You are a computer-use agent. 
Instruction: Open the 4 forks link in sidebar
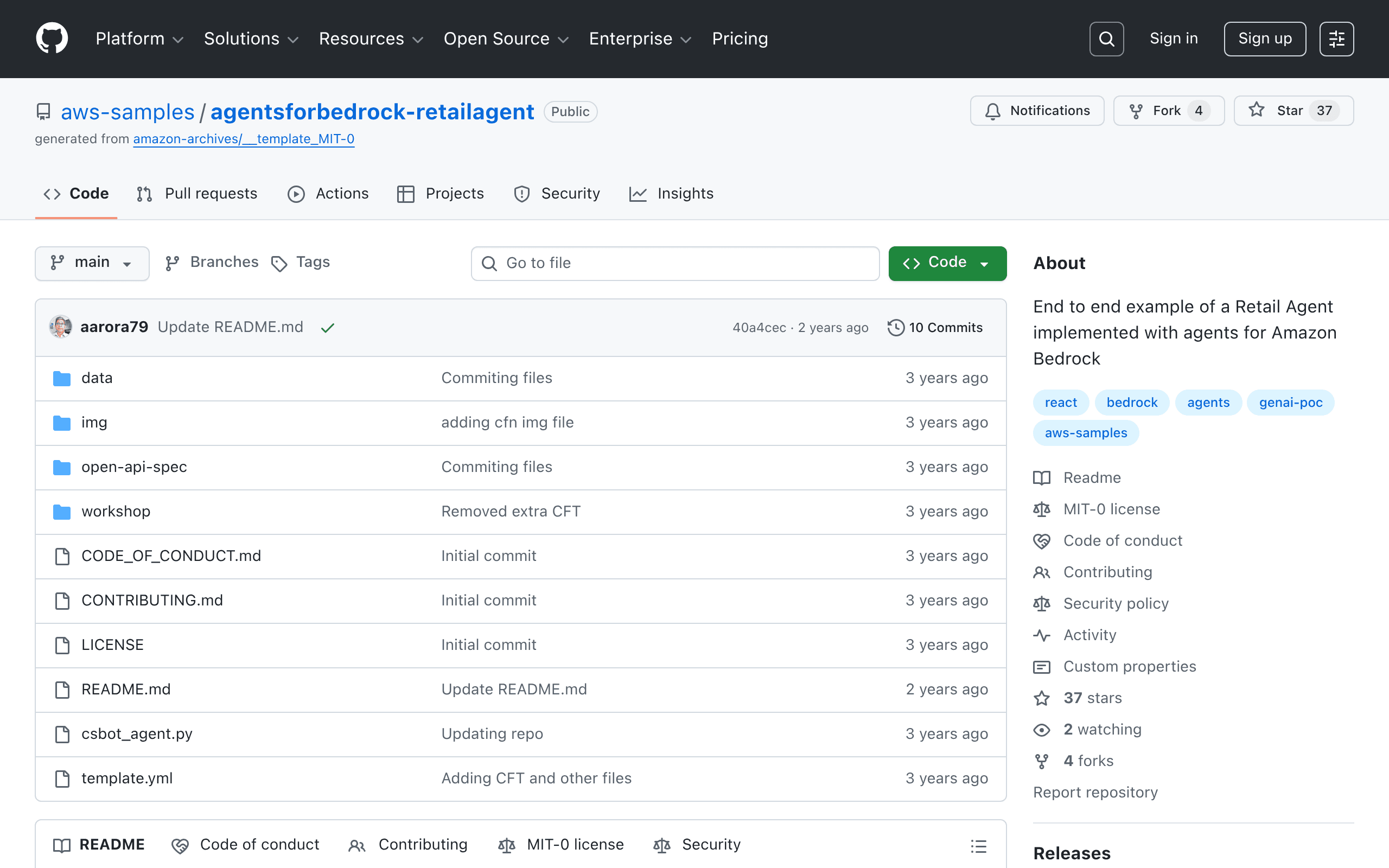click(1073, 761)
